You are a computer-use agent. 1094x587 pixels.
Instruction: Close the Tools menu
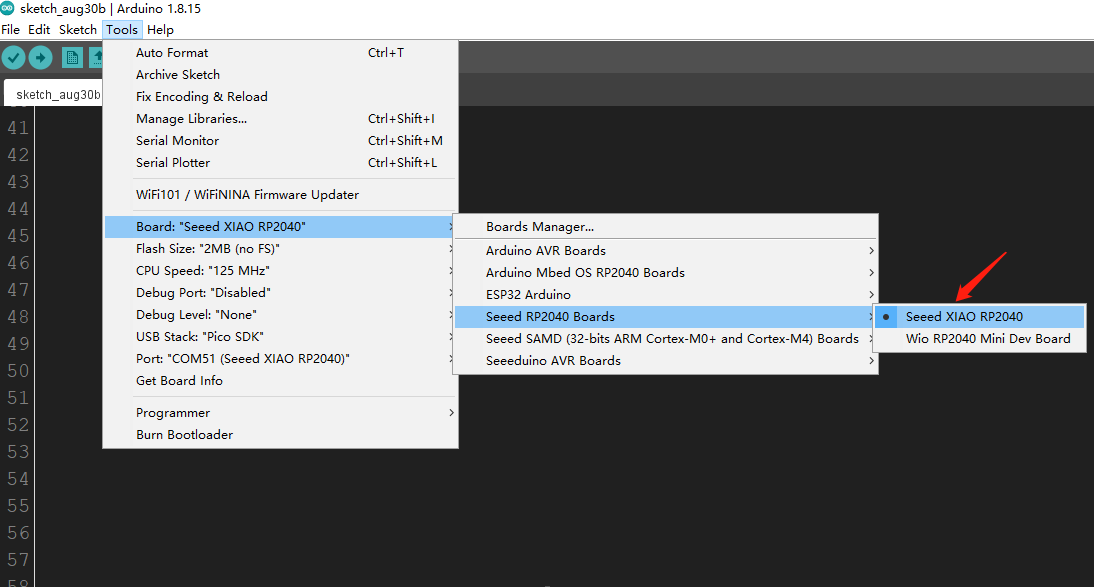(x=122, y=29)
